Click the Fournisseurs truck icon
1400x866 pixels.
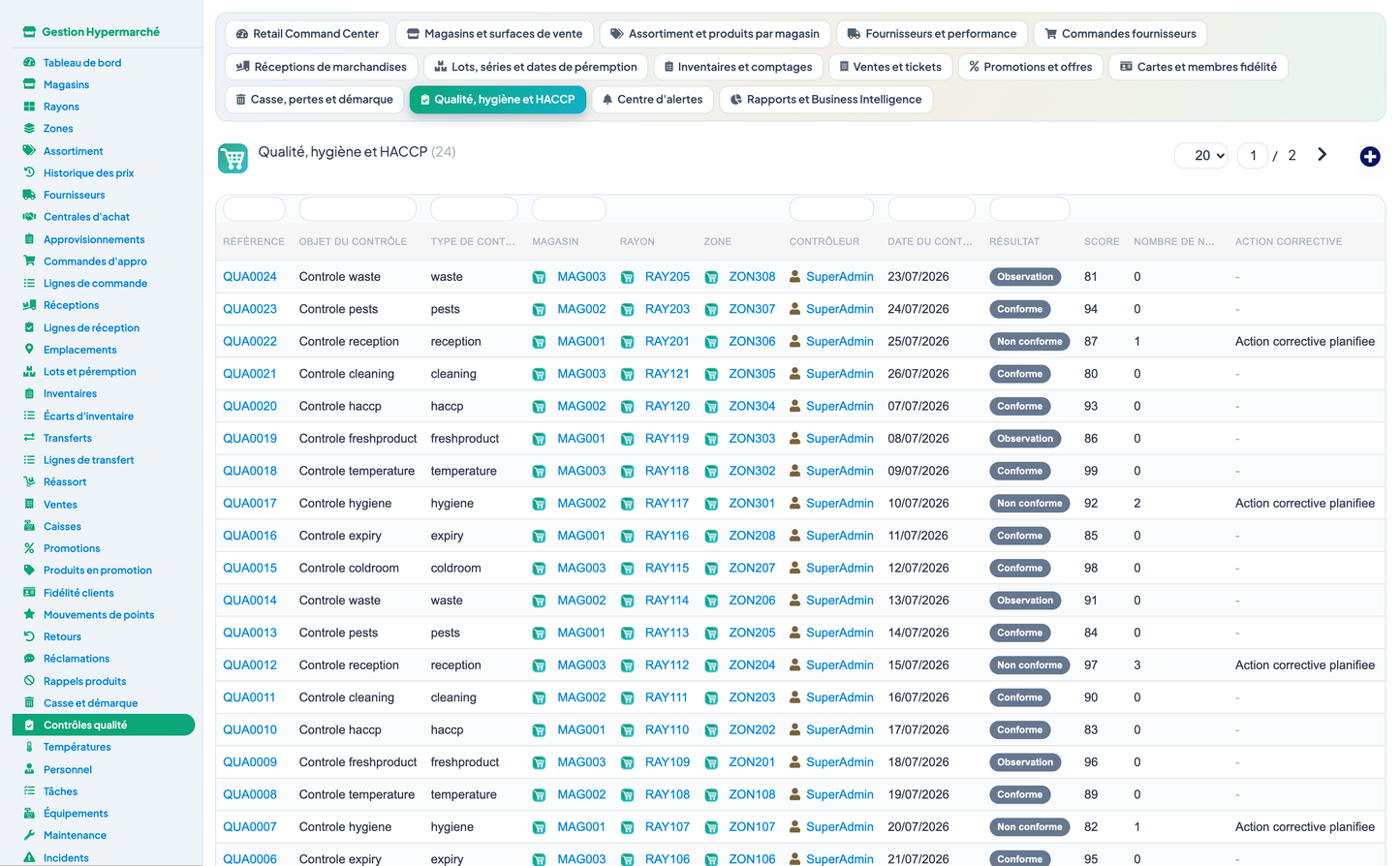click(x=29, y=195)
